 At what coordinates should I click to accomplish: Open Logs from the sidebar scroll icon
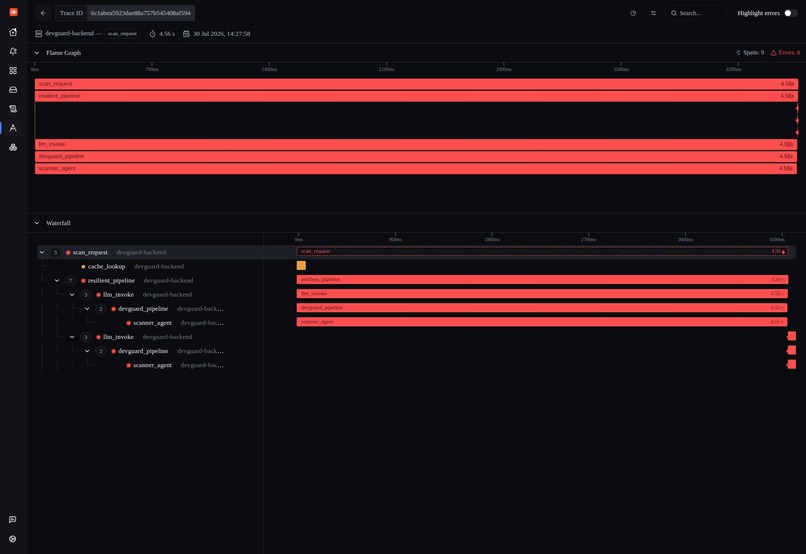13,109
